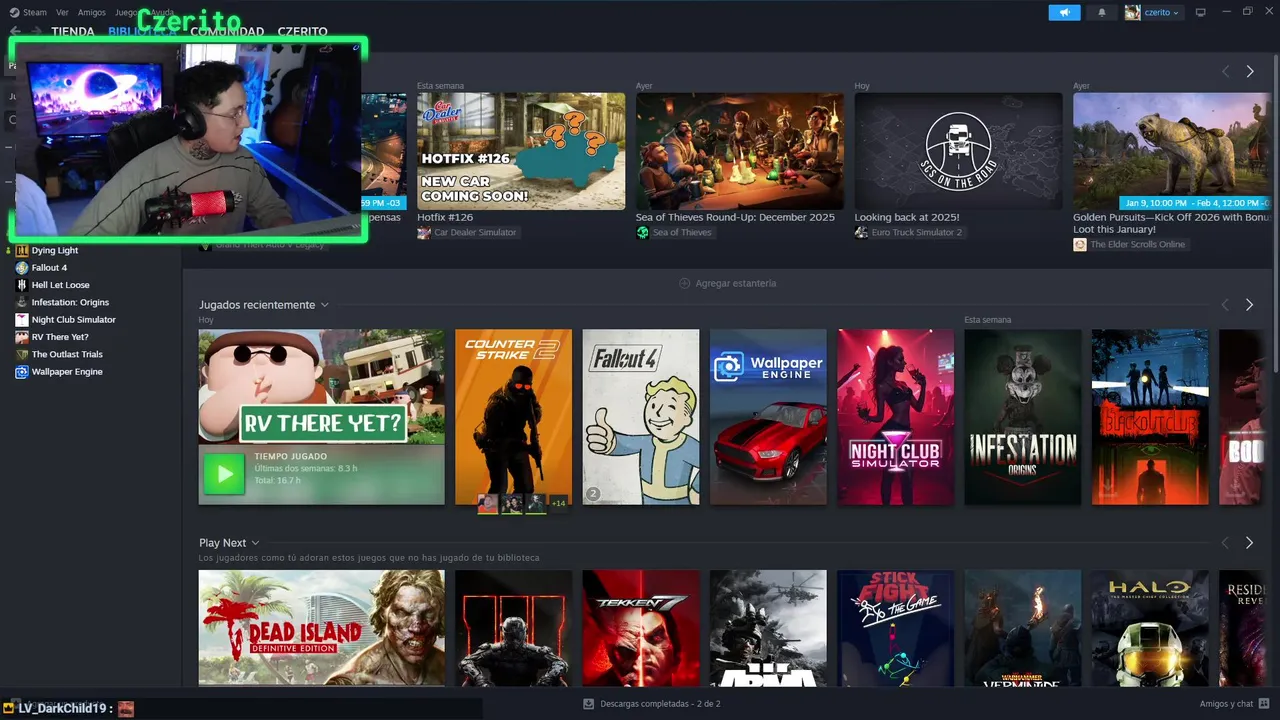Click the friends chat icon beside Amigos y chat
This screenshot has width=1280, height=720.
1265,704
